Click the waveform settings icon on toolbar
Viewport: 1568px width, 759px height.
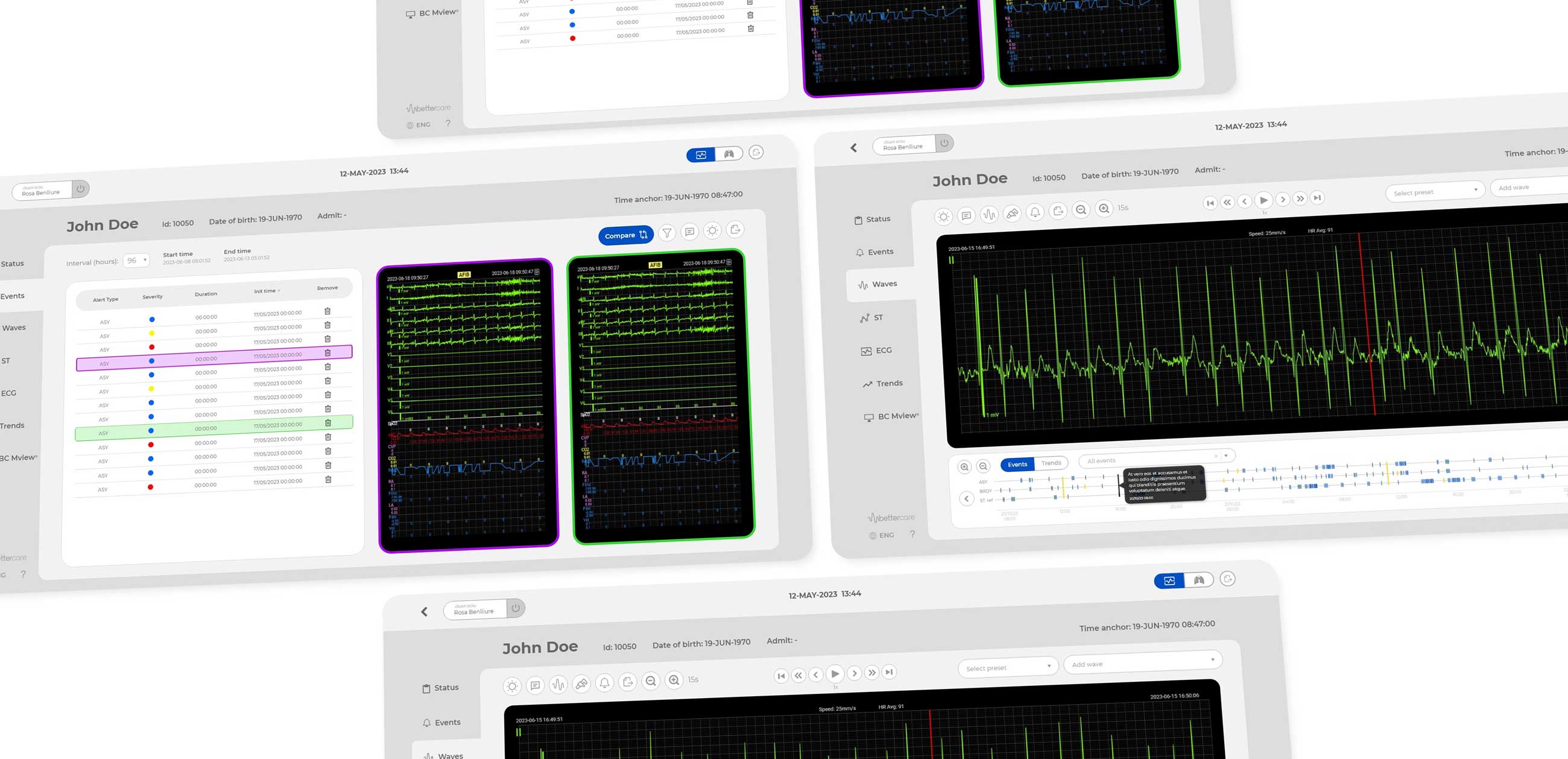[x=990, y=215]
